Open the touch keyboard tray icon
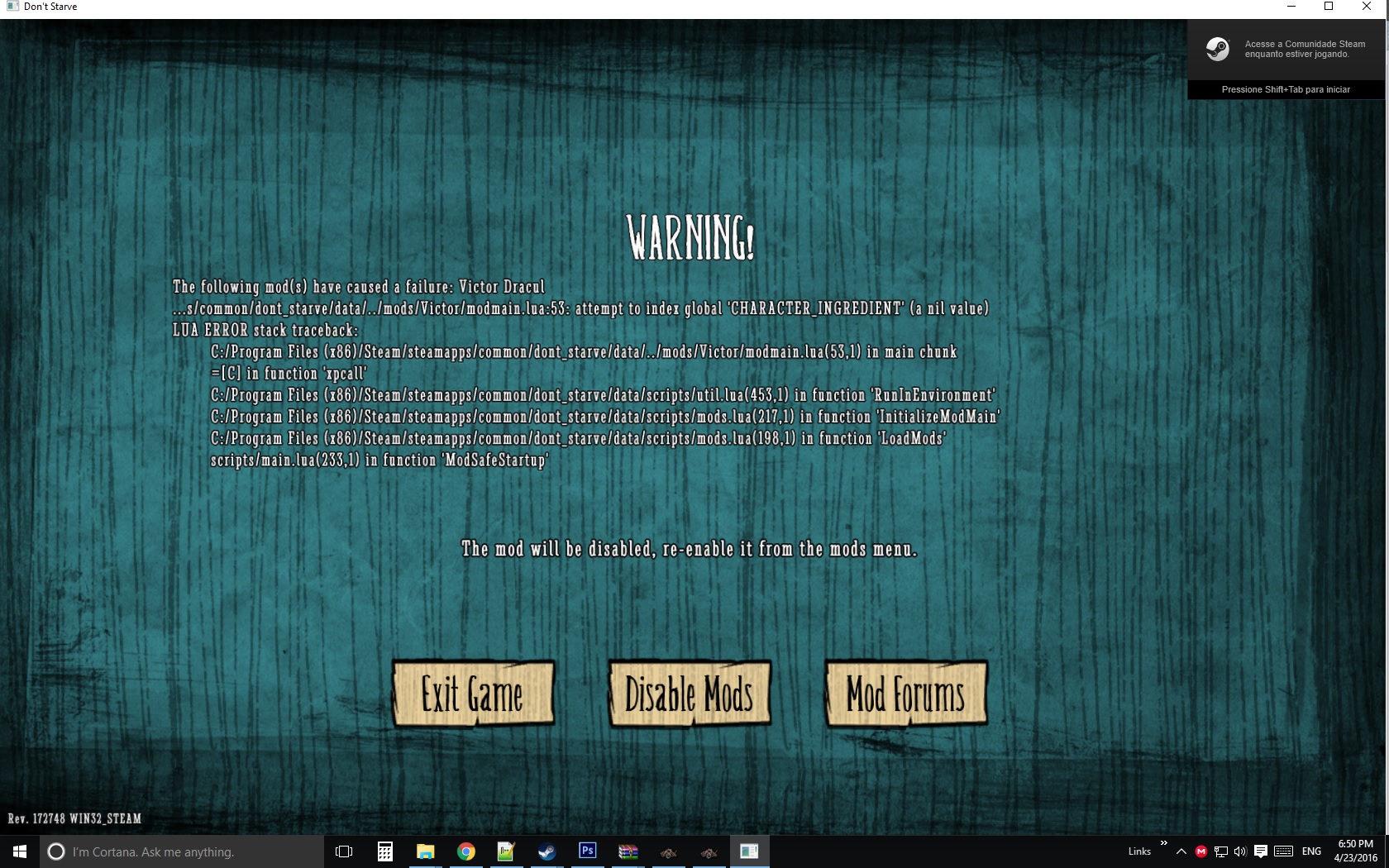This screenshot has height=868, width=1389. pyautogui.click(x=1283, y=851)
